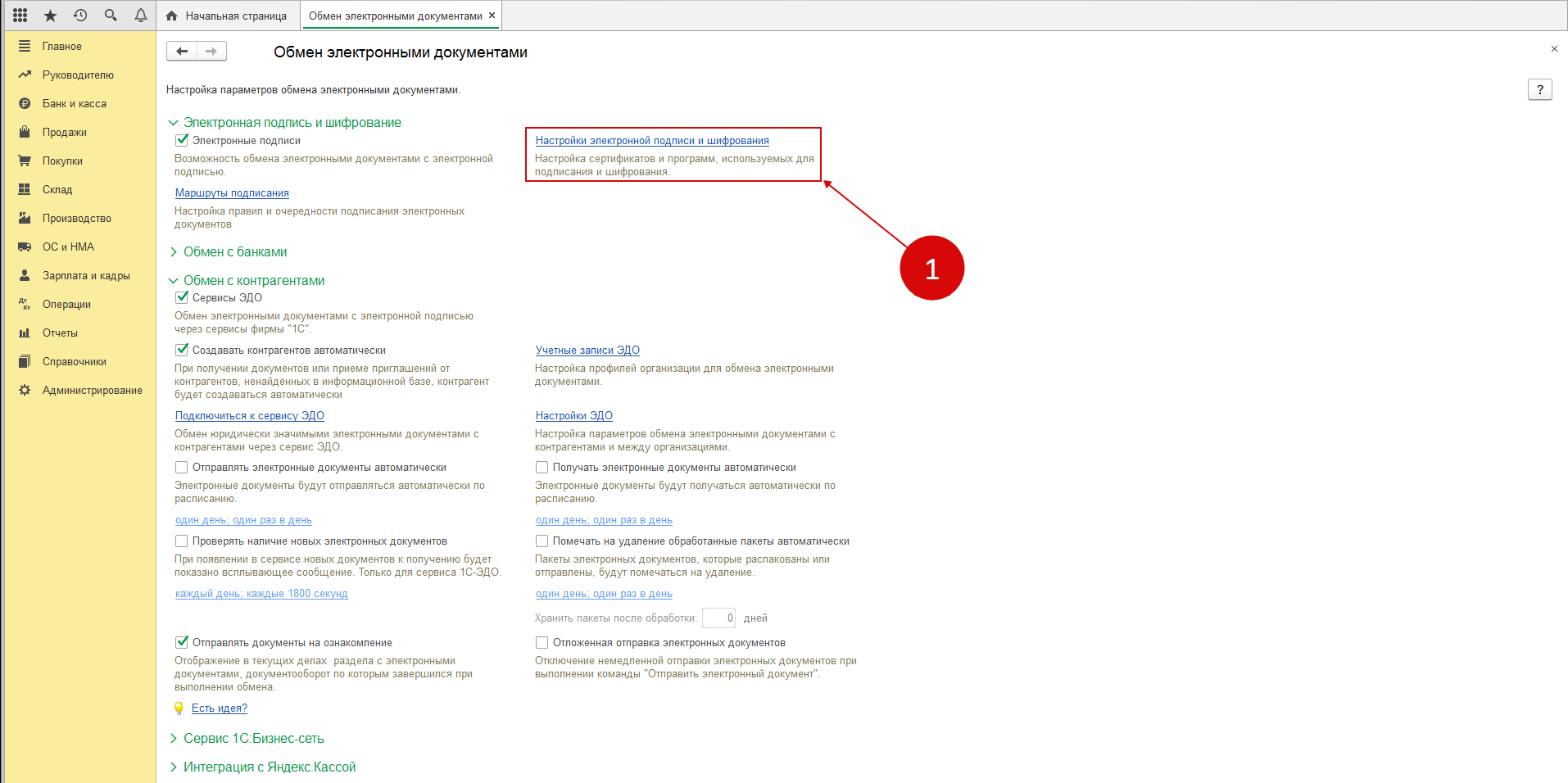Image resolution: width=1568 pixels, height=783 pixels.
Task: Open deletion schedule link under Помечать на удаление
Action: tap(604, 594)
